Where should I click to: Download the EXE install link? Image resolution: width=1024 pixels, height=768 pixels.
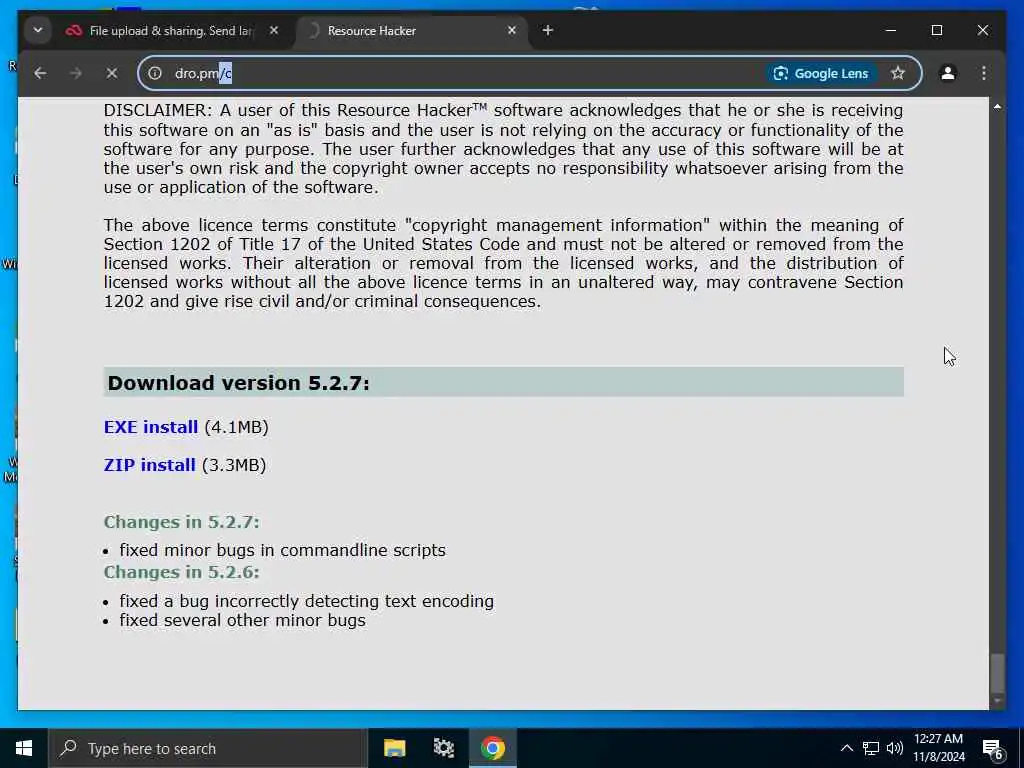coord(151,427)
